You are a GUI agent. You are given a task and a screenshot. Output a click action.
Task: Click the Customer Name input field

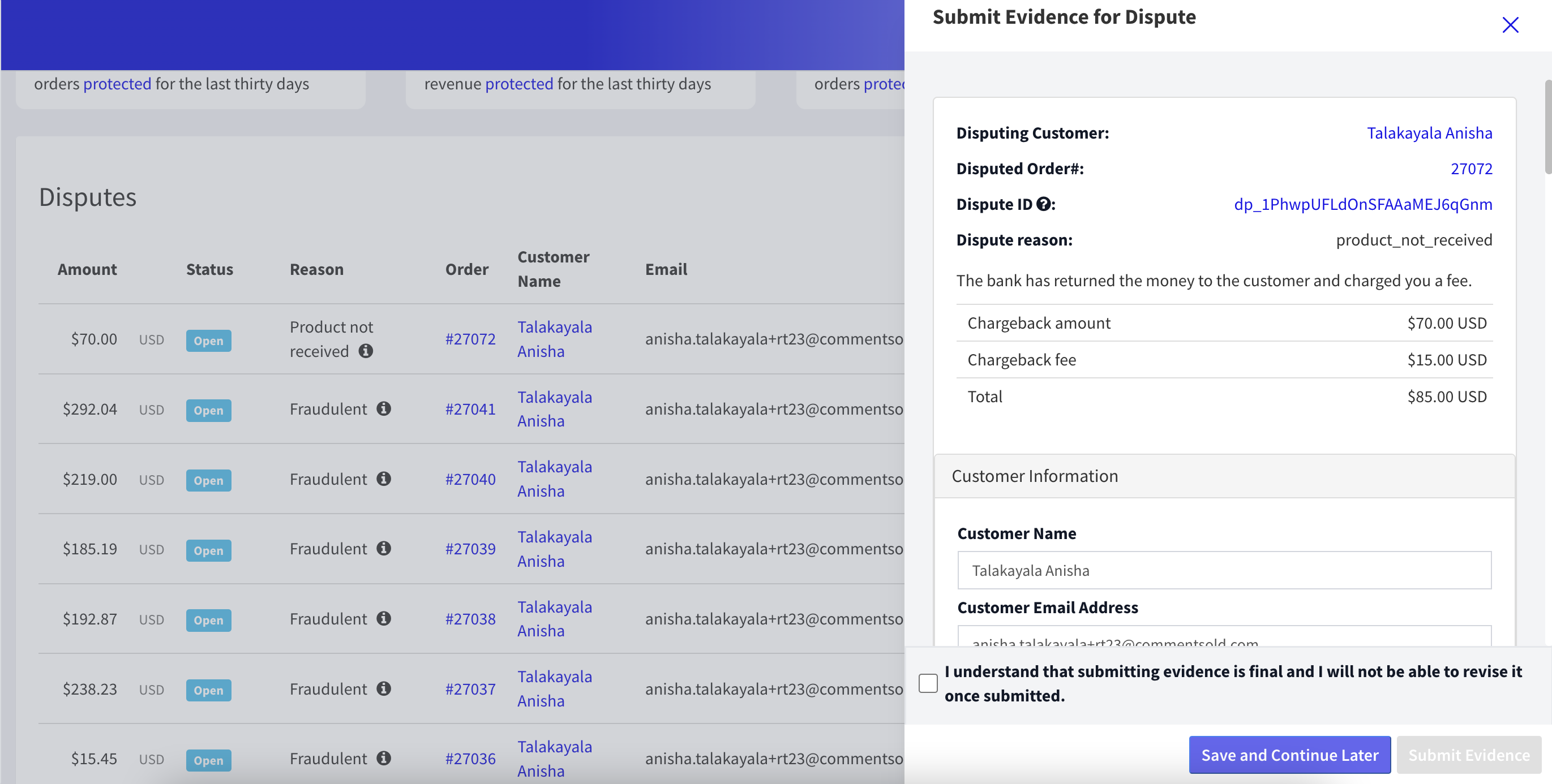click(1224, 570)
